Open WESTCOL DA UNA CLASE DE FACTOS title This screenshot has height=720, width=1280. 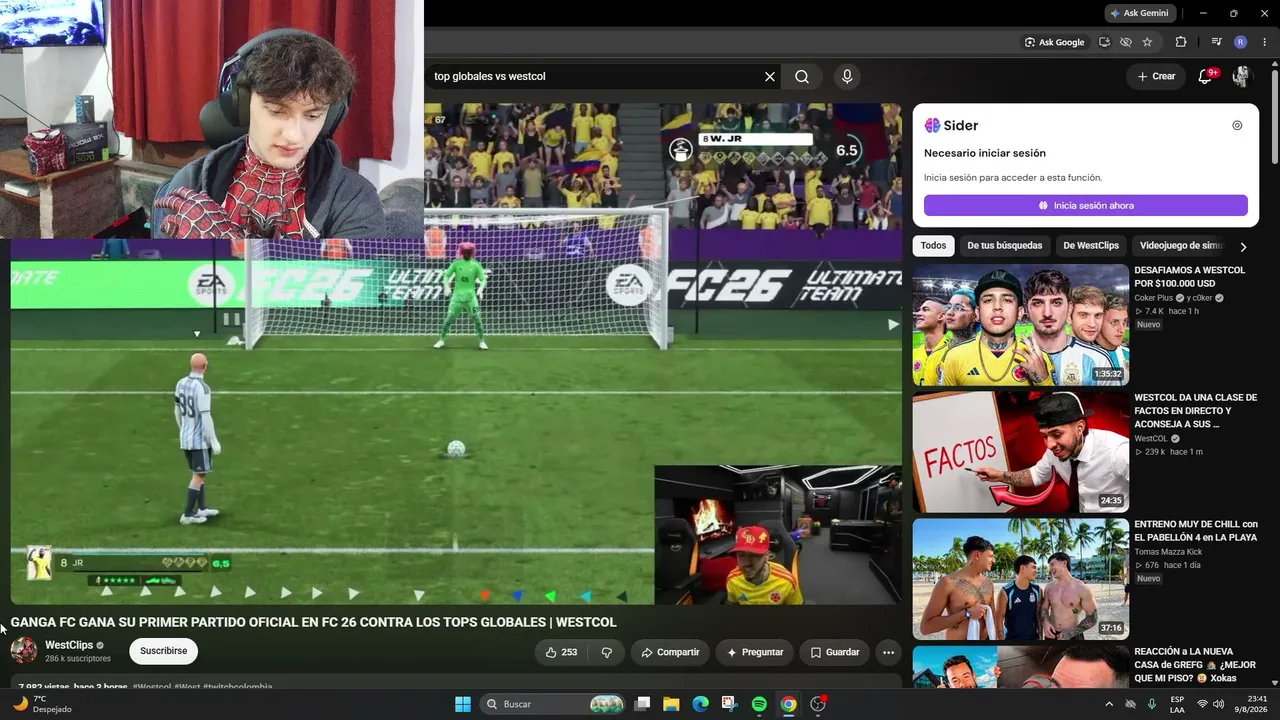pos(1195,411)
